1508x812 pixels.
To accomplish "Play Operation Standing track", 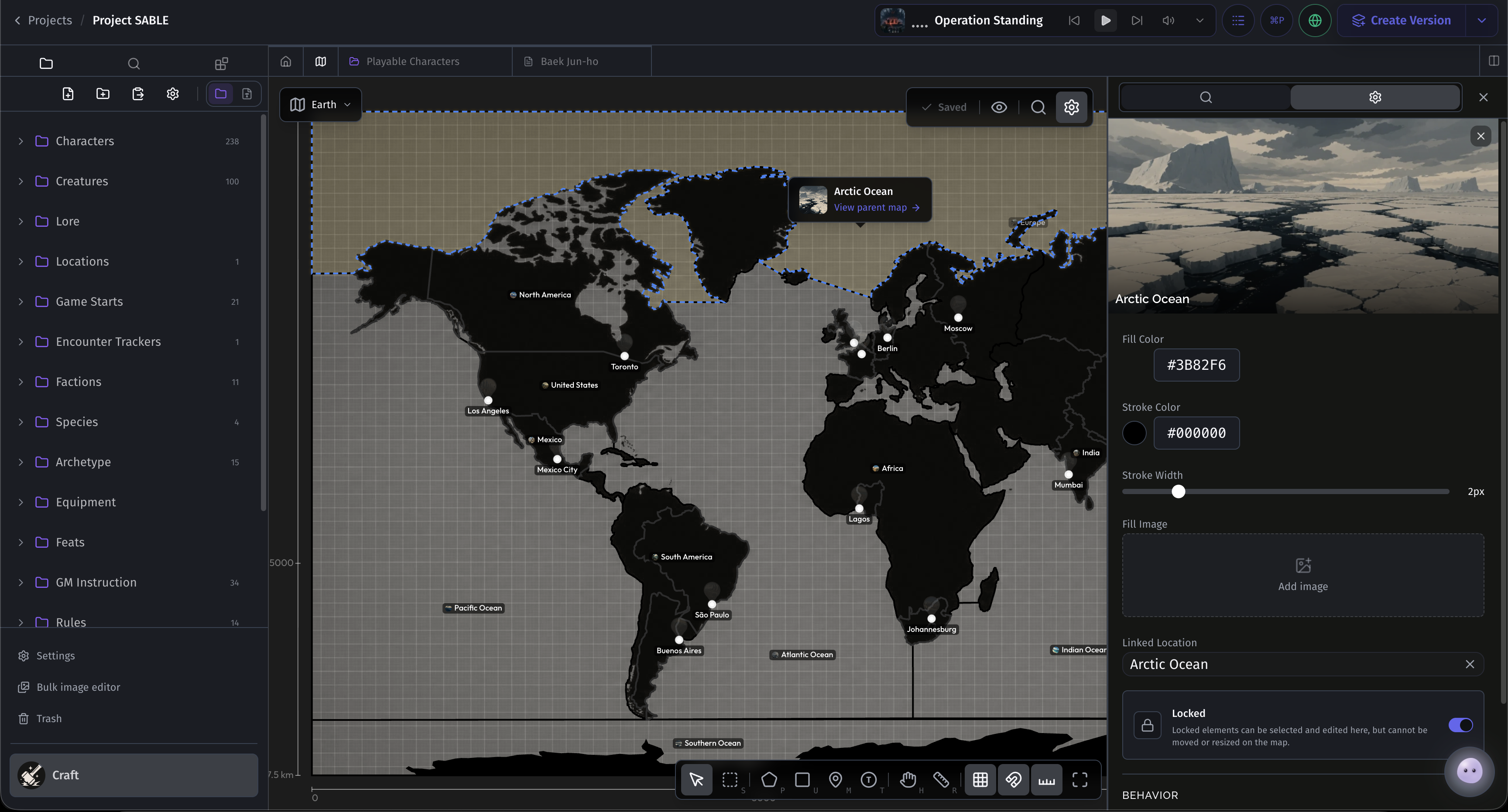I will coord(1106,20).
